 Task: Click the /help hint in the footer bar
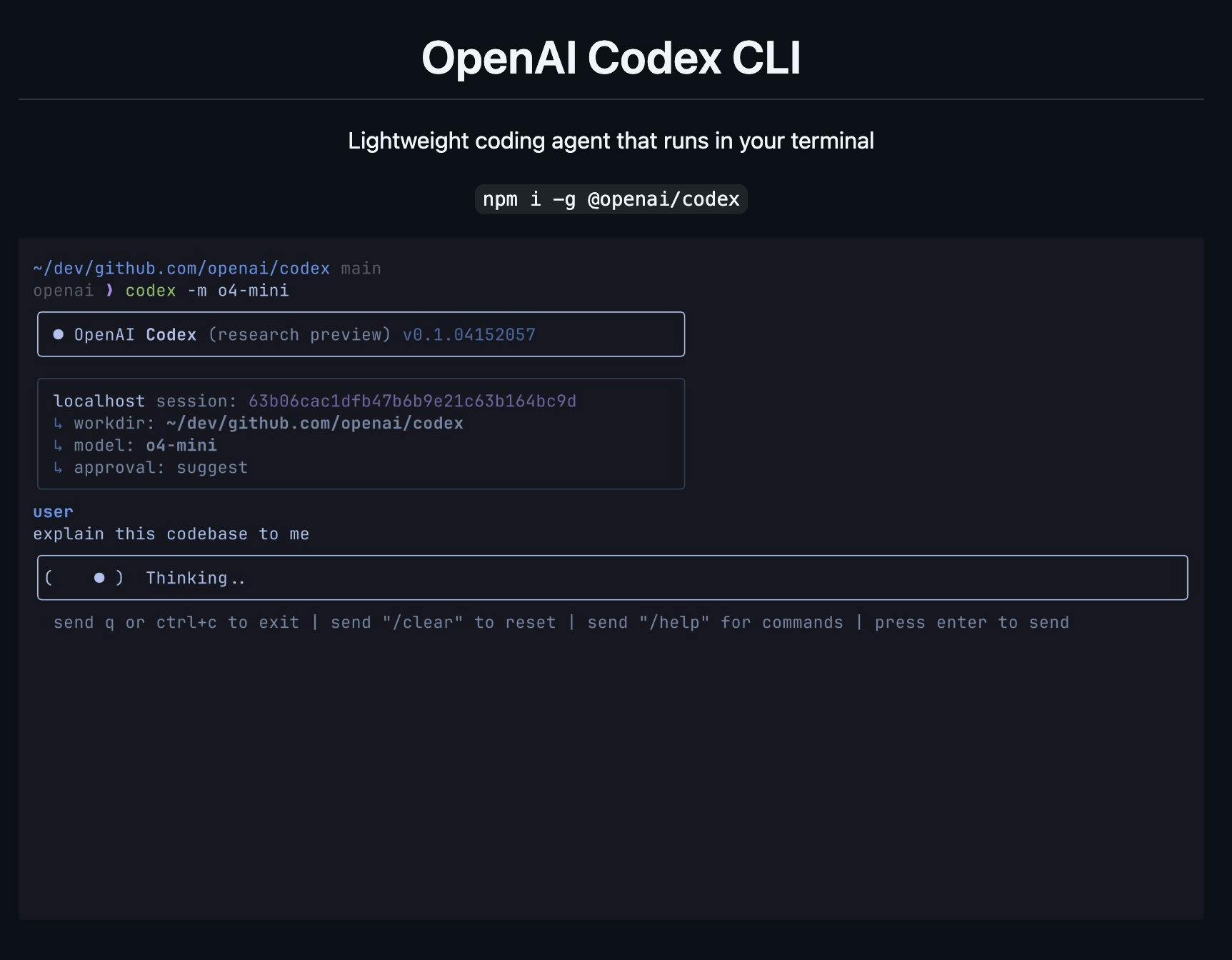[675, 622]
